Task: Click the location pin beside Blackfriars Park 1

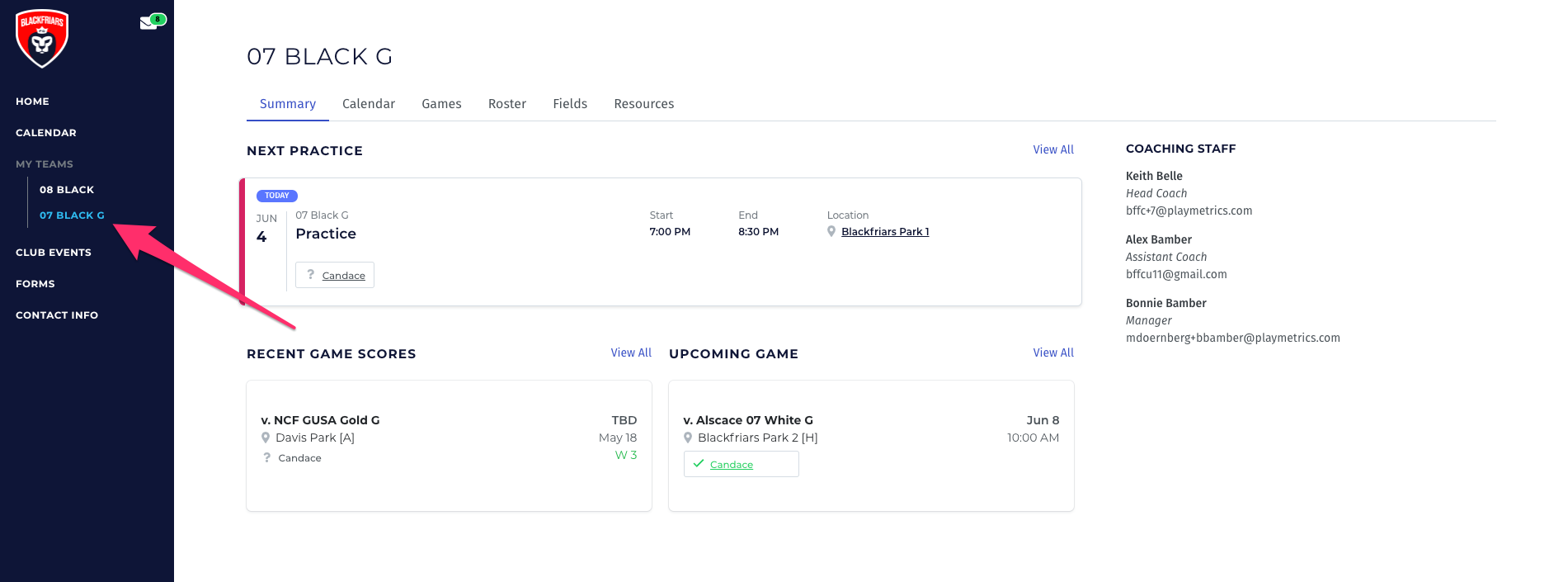Action: tap(831, 232)
